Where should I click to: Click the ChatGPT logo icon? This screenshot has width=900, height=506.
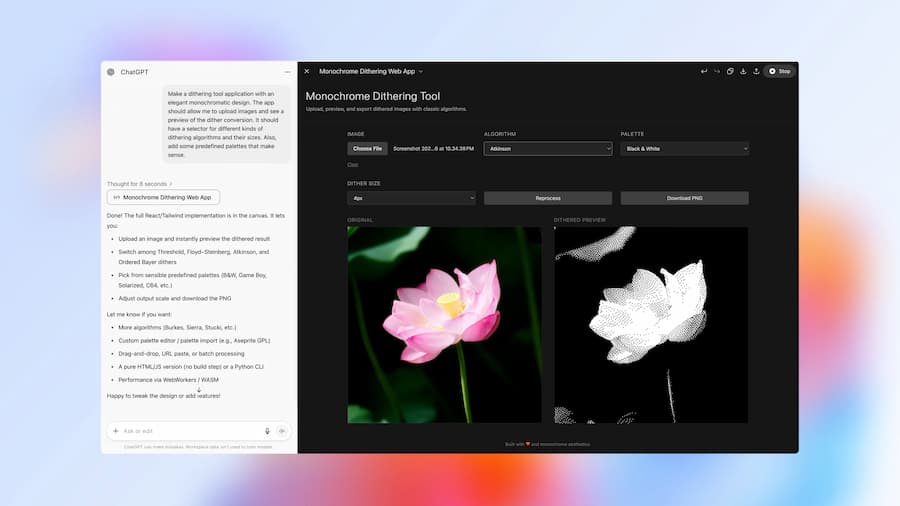click(111, 72)
